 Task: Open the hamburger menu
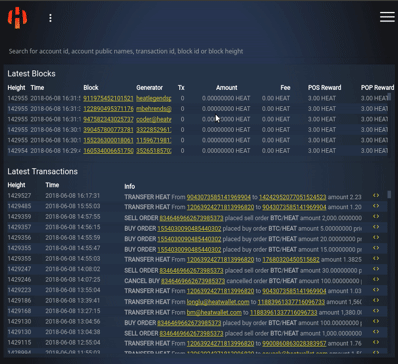pyautogui.click(x=387, y=17)
